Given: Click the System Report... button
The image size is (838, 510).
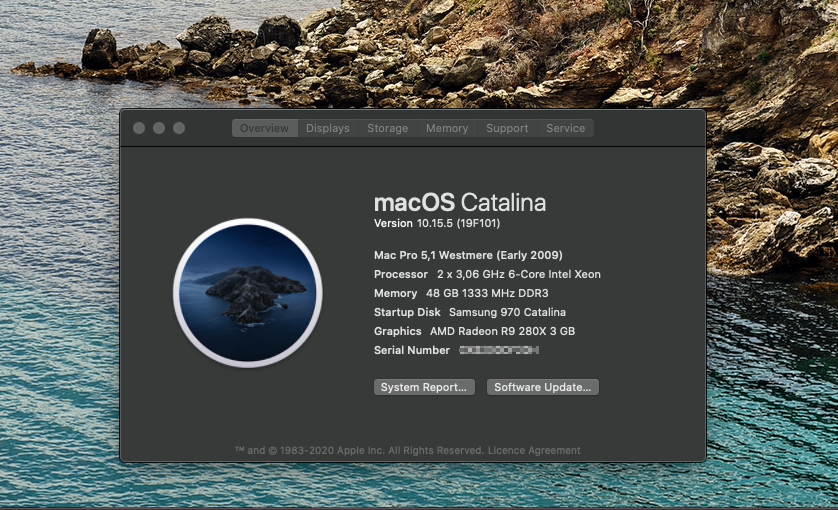Looking at the screenshot, I should coord(424,387).
